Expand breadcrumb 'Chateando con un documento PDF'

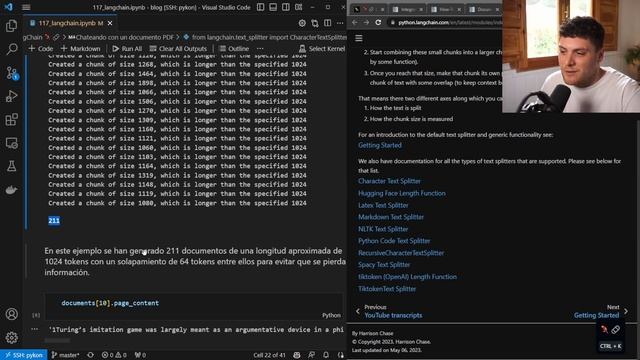(121, 37)
